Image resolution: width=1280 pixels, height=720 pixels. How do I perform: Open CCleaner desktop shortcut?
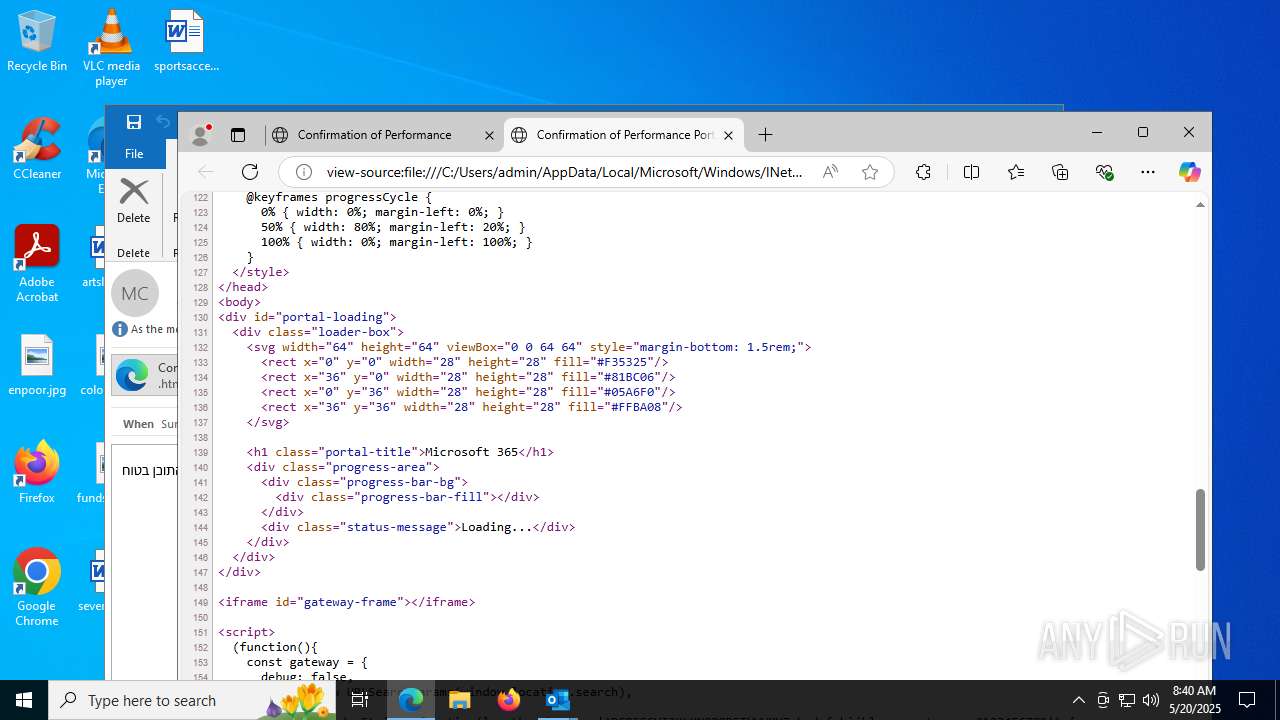click(x=37, y=148)
